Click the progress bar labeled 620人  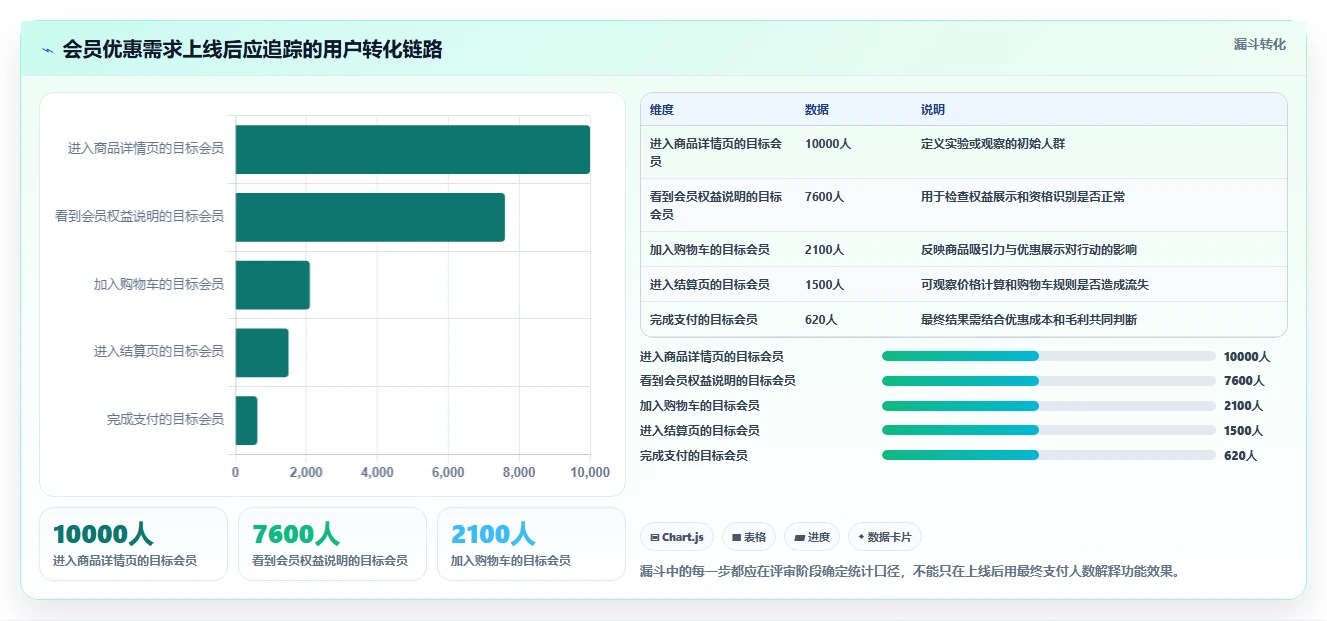tap(1049, 455)
